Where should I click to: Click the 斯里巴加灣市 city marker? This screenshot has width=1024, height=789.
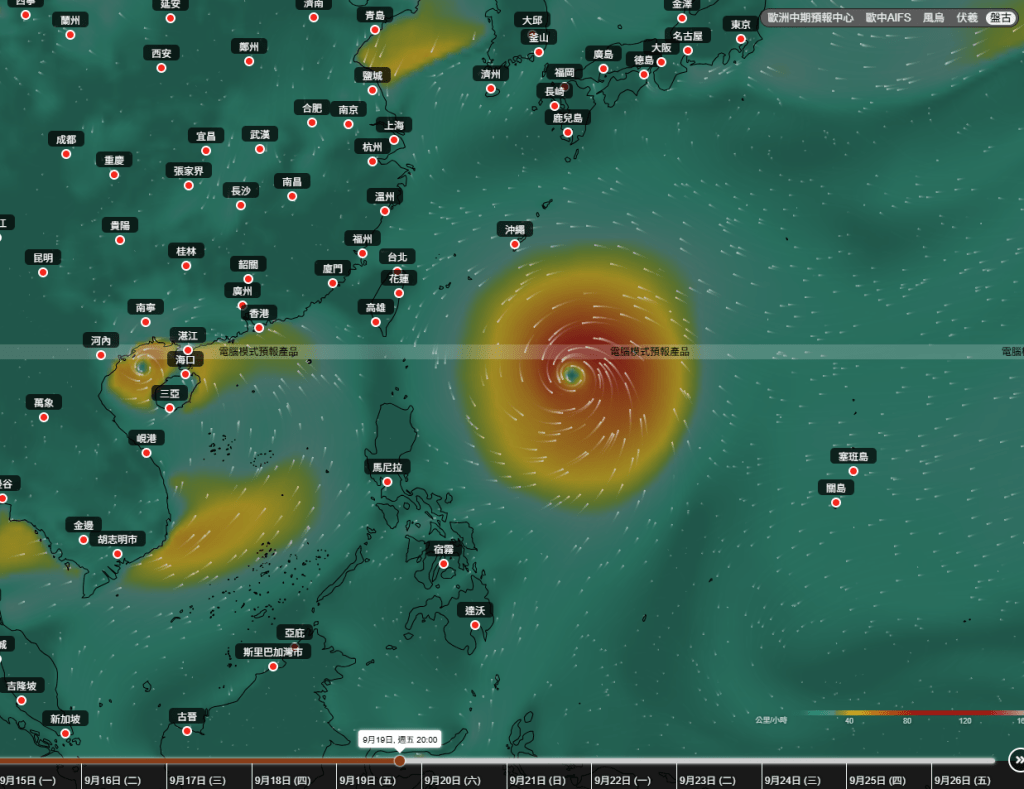point(273,666)
